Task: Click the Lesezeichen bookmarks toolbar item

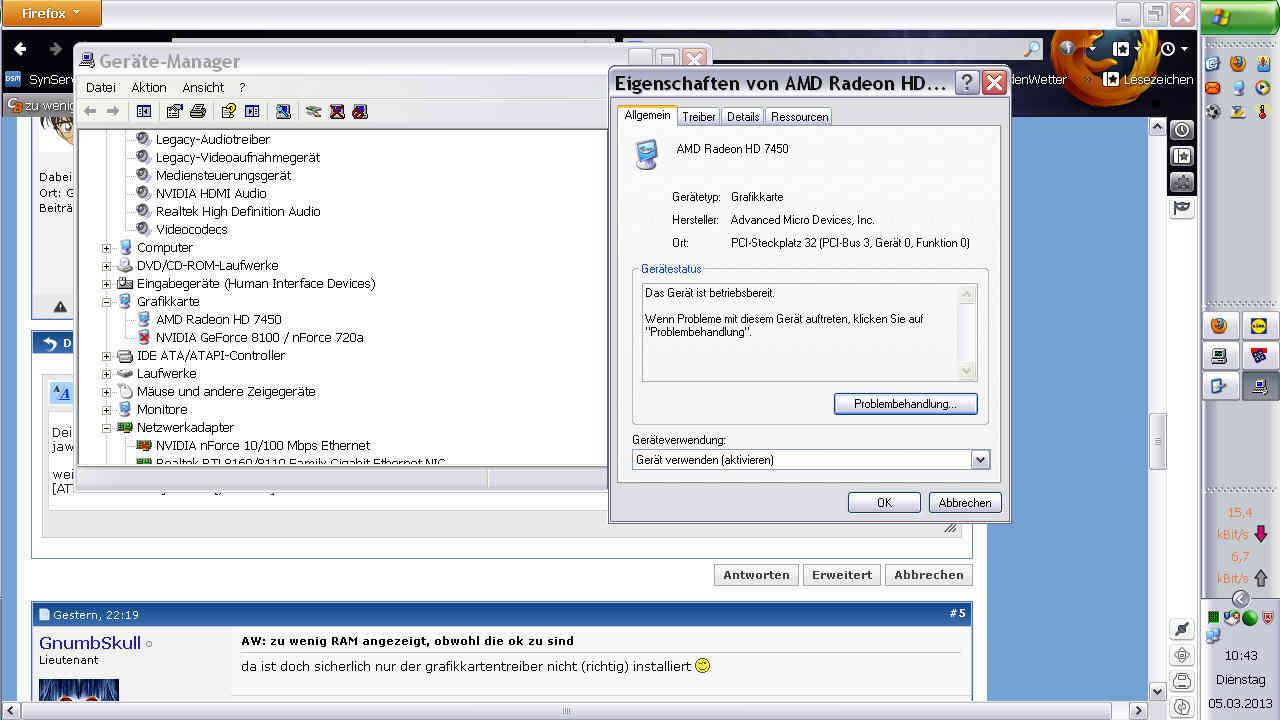Action: 1148,79
